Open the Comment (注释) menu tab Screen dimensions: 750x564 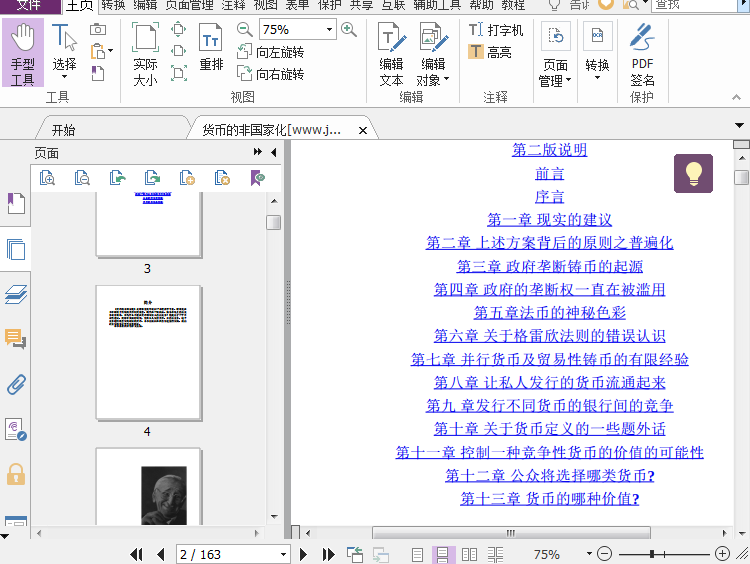(233, 5)
